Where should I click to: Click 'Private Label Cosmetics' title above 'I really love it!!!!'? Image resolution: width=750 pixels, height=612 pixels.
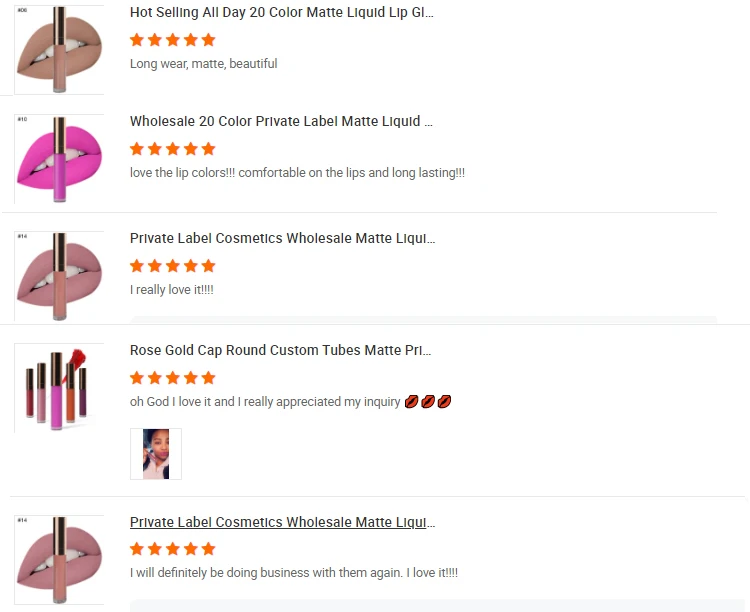click(283, 239)
